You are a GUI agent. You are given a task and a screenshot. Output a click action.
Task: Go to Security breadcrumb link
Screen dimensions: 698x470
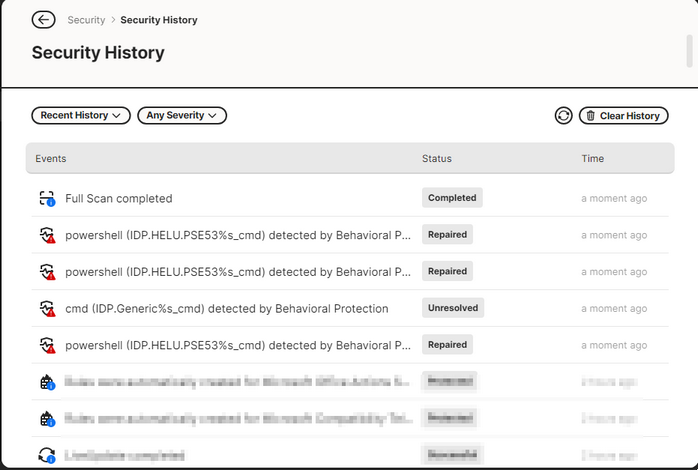[86, 20]
